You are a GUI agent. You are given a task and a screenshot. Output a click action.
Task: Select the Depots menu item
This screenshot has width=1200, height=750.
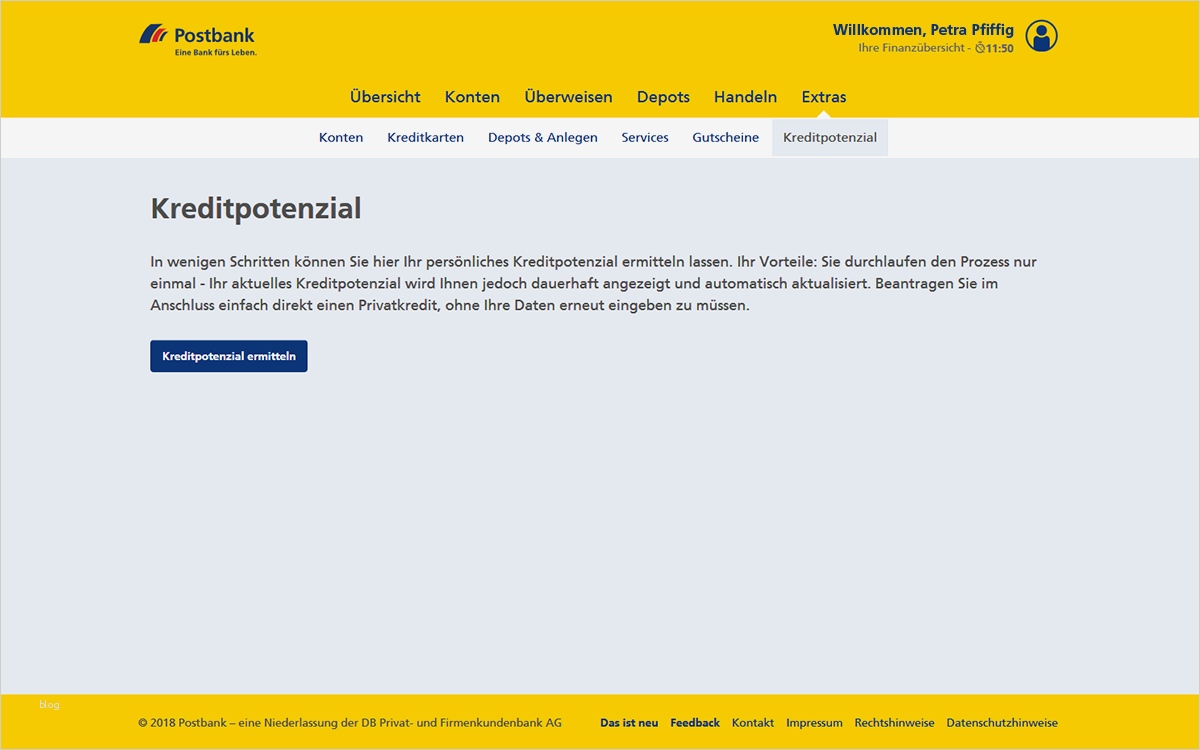663,96
